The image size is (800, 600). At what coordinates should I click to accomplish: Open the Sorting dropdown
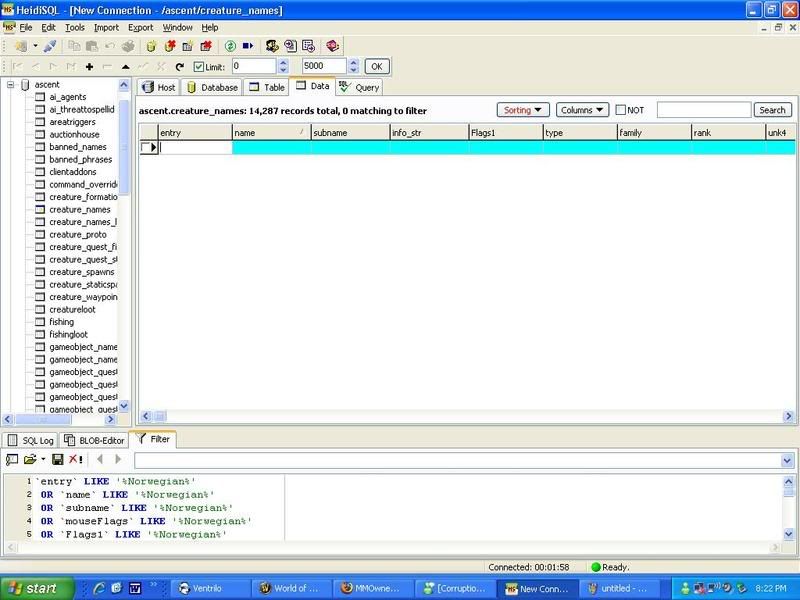click(x=523, y=110)
